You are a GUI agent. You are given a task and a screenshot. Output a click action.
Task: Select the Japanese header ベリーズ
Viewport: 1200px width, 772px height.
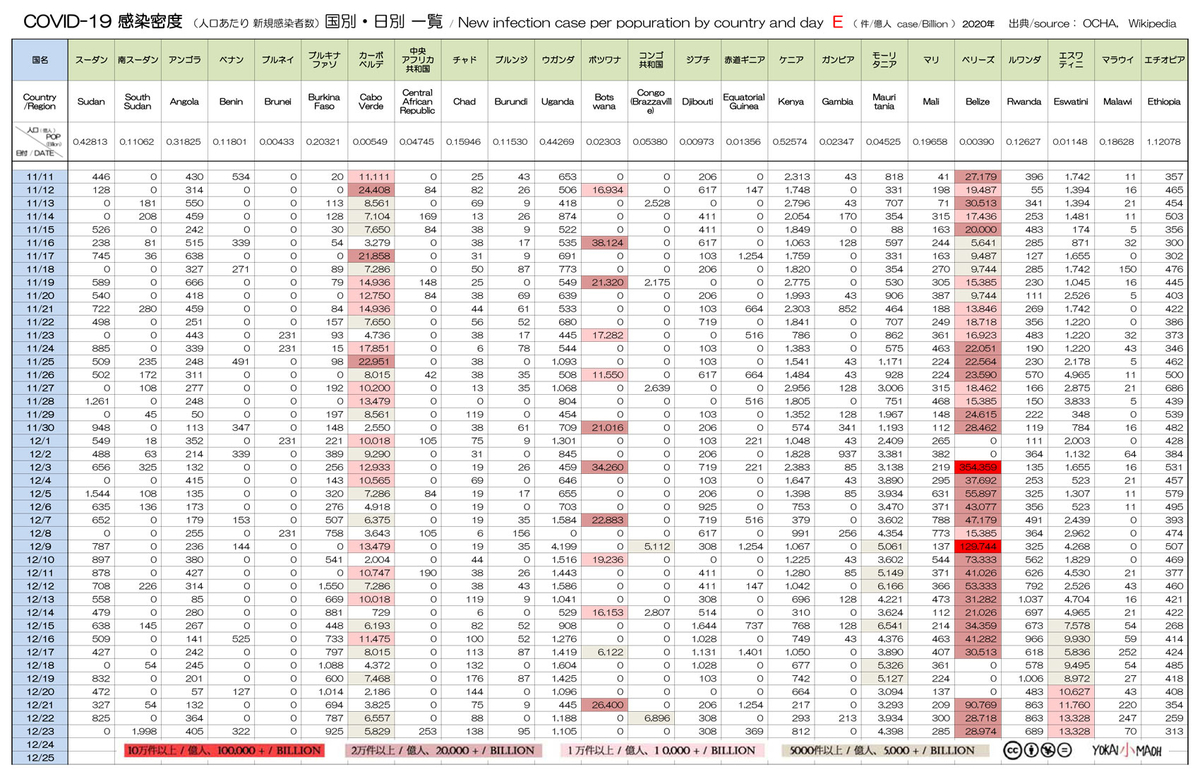click(977, 60)
